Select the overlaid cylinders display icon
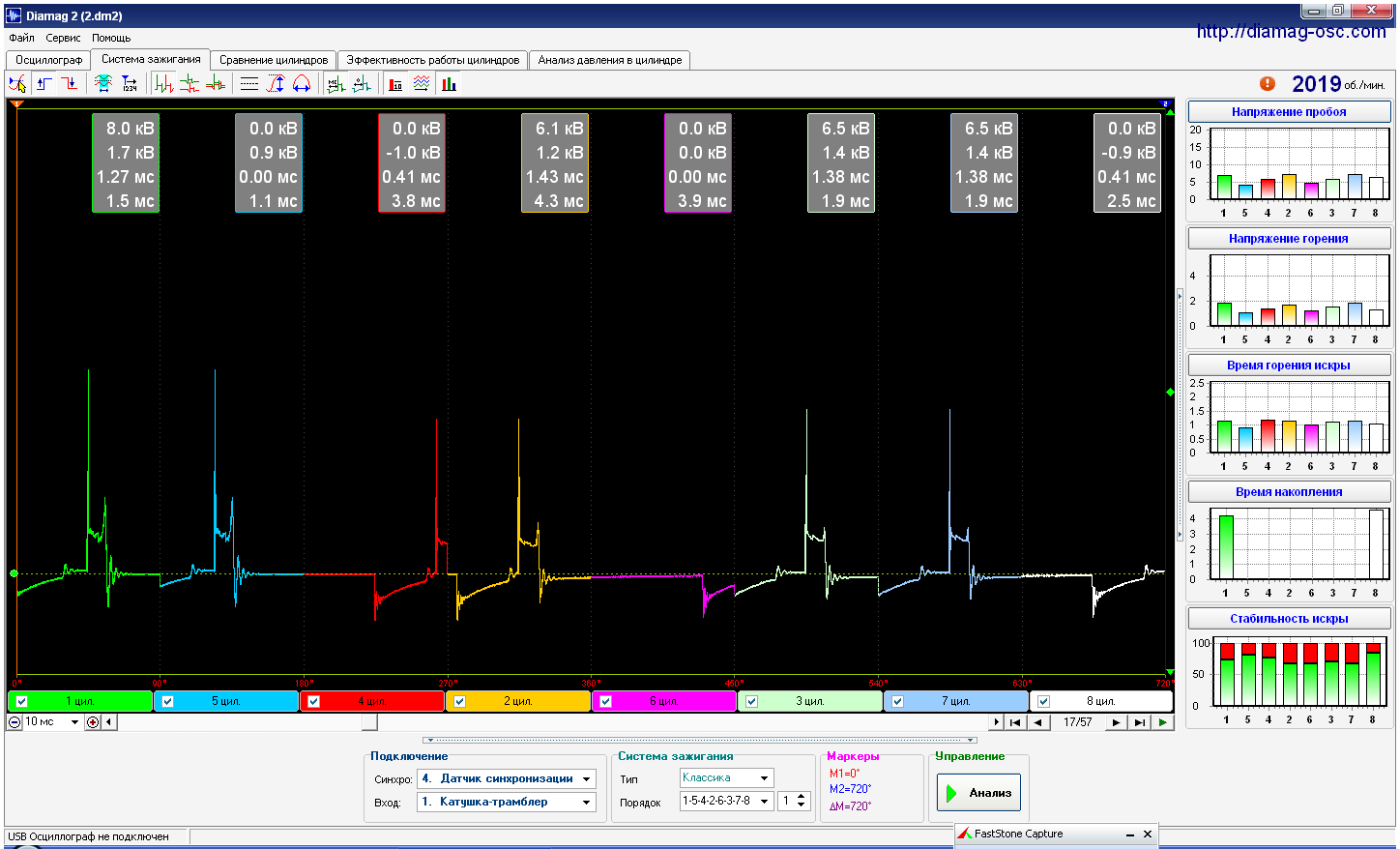 point(216,84)
